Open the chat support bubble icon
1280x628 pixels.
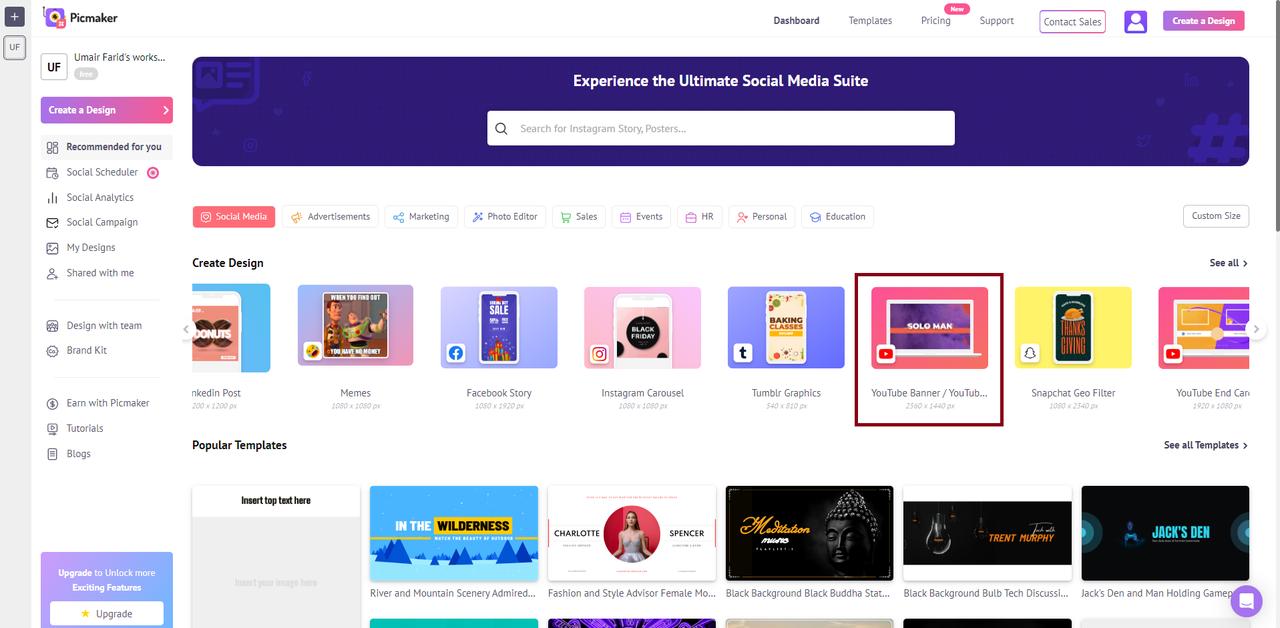click(x=1246, y=601)
